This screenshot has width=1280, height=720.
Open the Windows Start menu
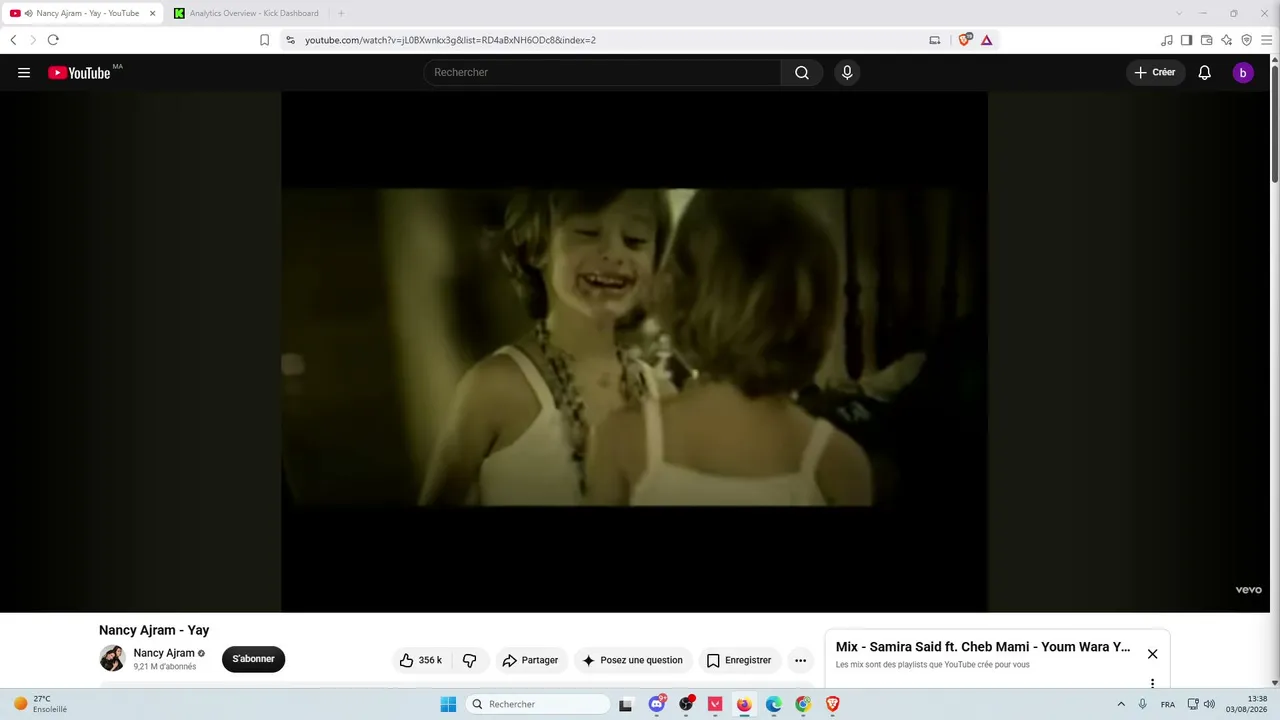(x=448, y=704)
